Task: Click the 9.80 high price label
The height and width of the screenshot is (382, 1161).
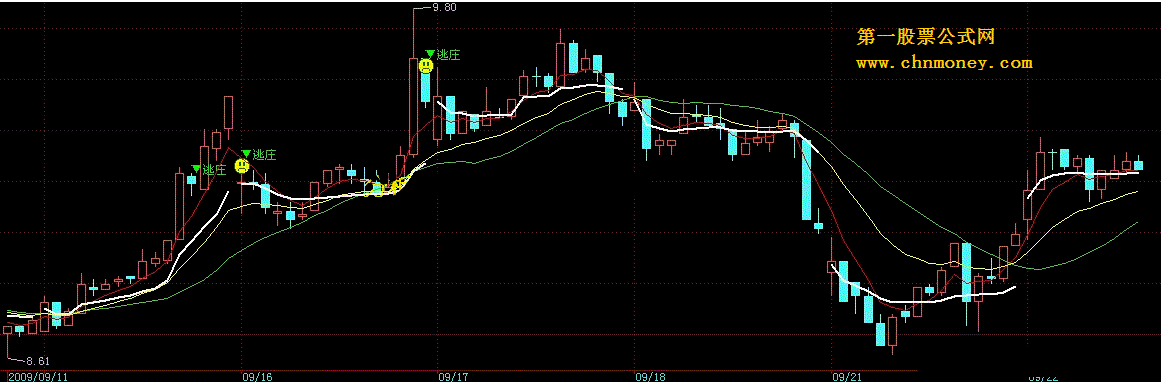Action: pos(444,7)
